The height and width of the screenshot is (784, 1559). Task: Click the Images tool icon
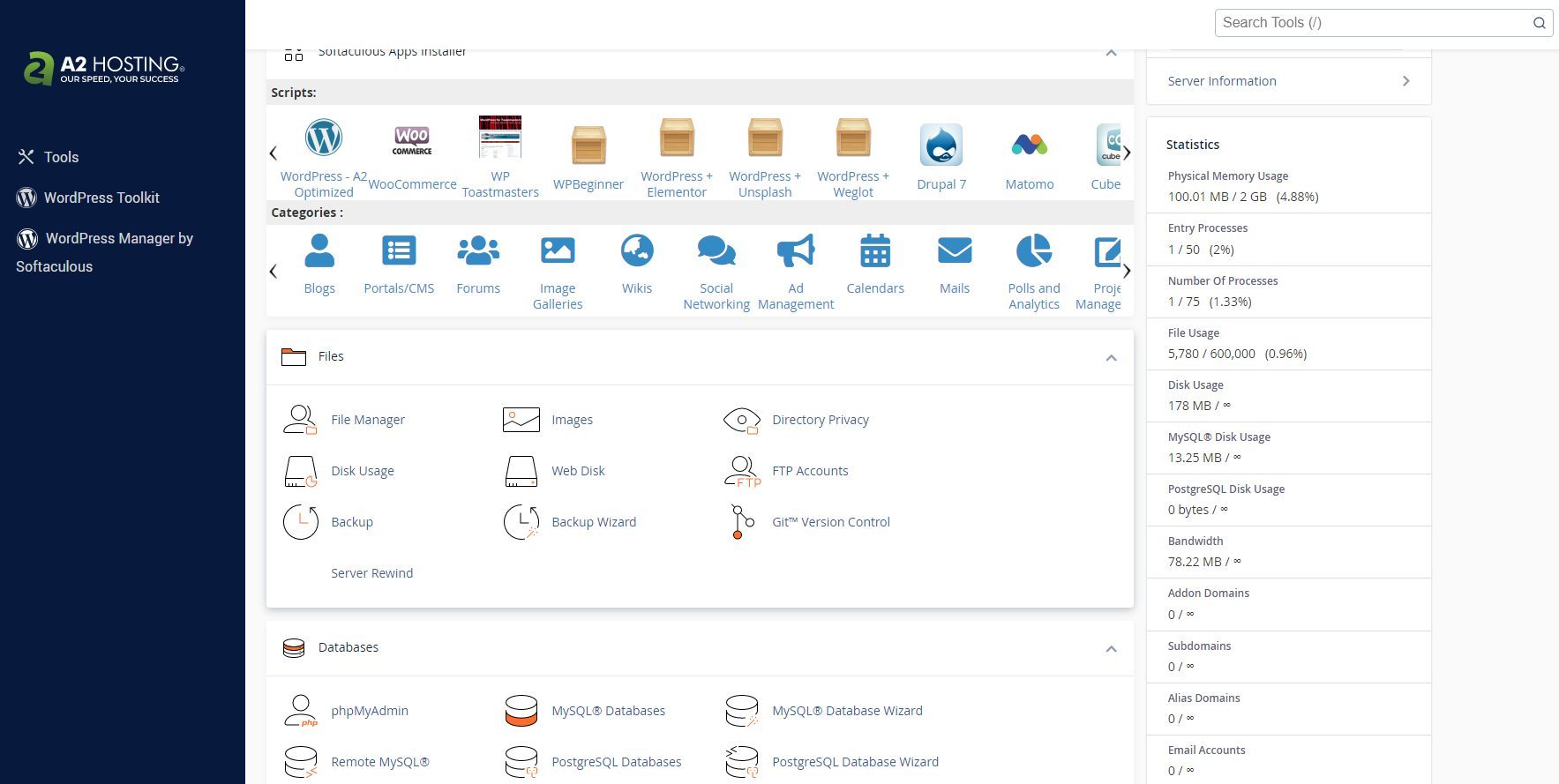point(521,420)
